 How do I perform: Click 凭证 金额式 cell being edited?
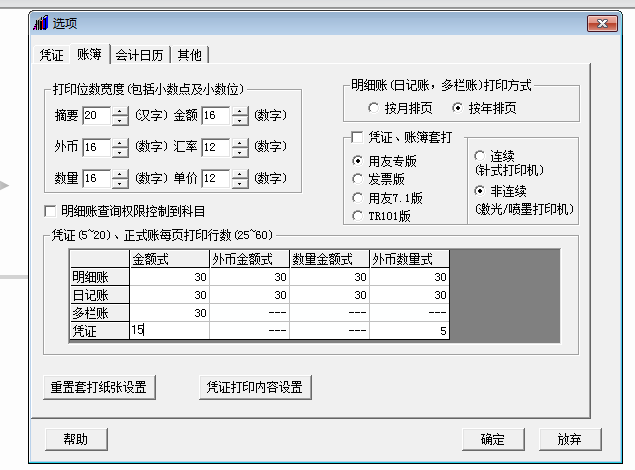169,331
